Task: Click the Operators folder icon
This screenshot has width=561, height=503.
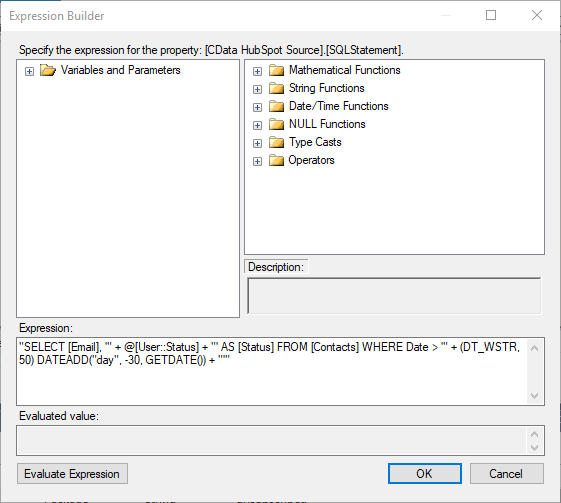Action: (276, 160)
